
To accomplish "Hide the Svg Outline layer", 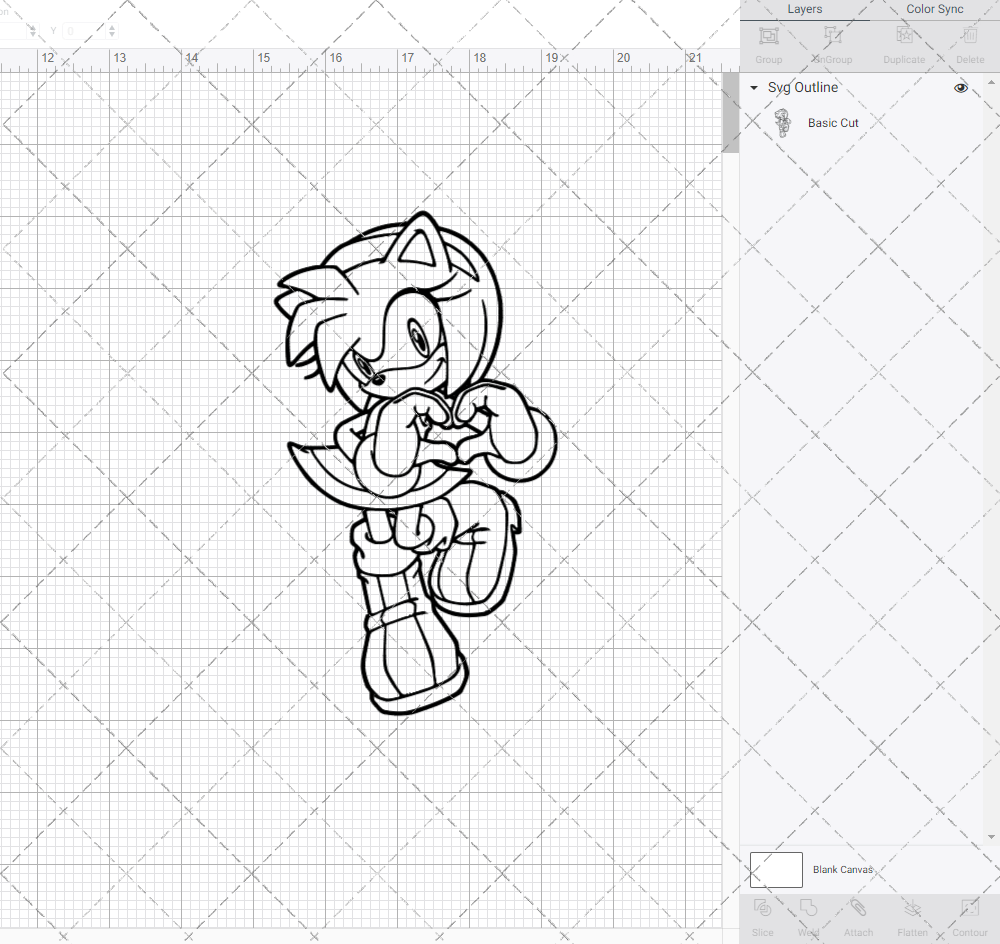I will (x=960, y=88).
